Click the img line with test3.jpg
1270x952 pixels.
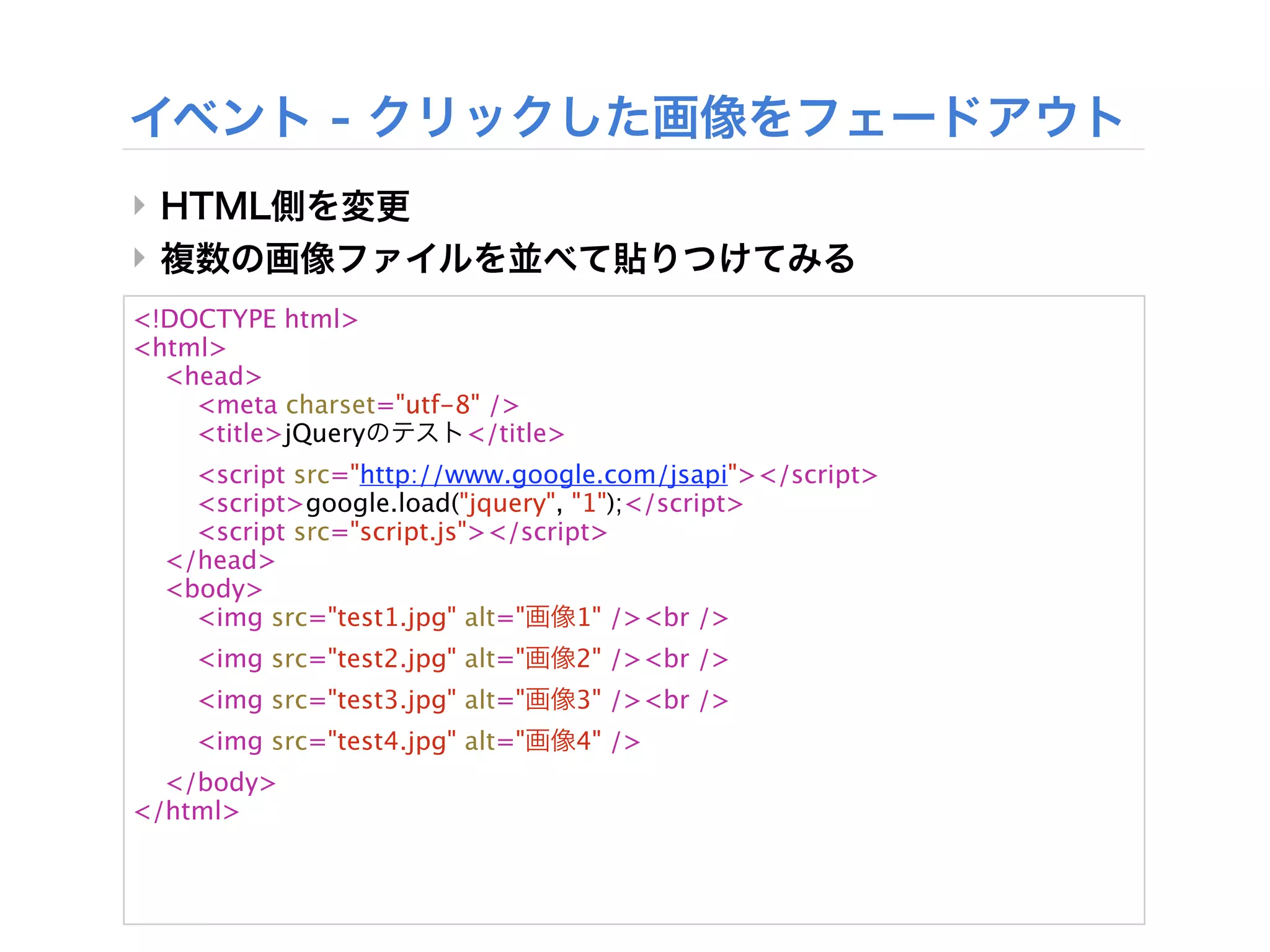[463, 700]
